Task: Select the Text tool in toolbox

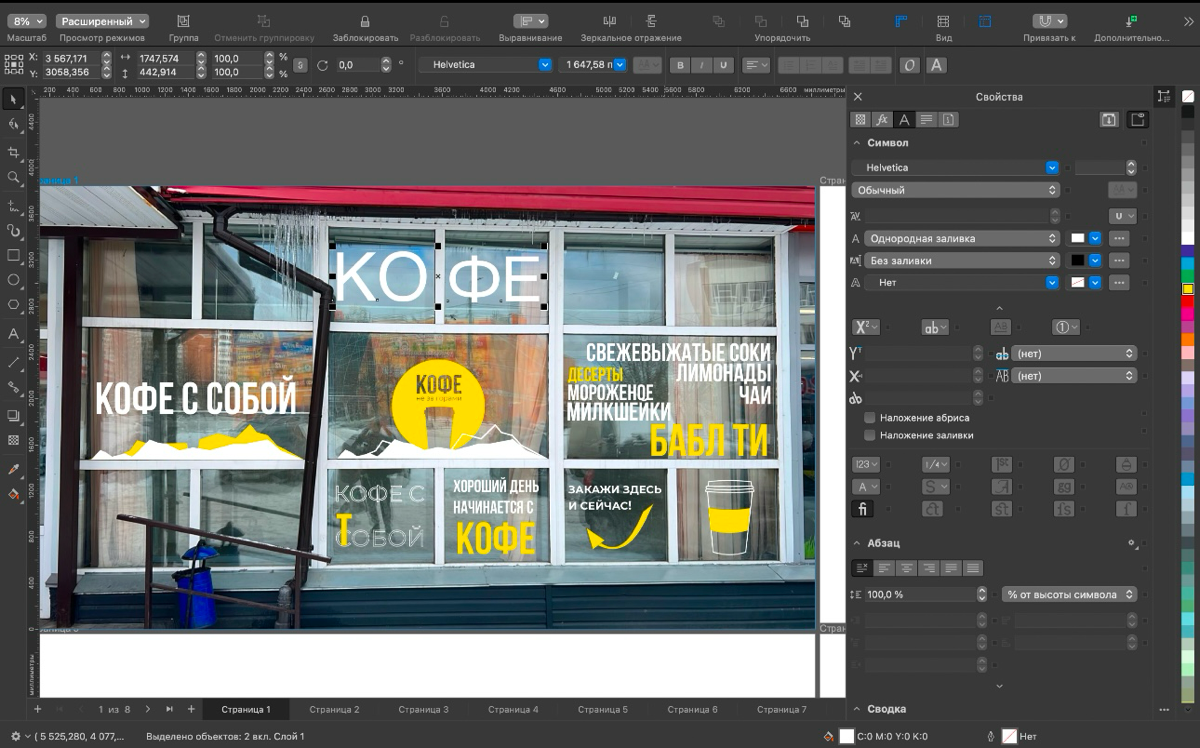Action: pyautogui.click(x=14, y=334)
